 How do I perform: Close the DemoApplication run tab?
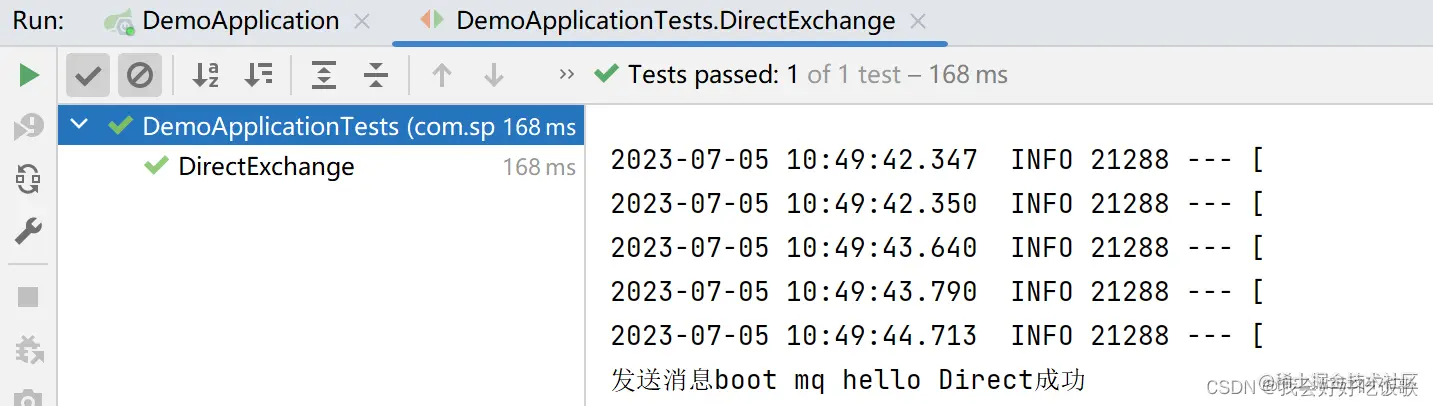click(362, 21)
